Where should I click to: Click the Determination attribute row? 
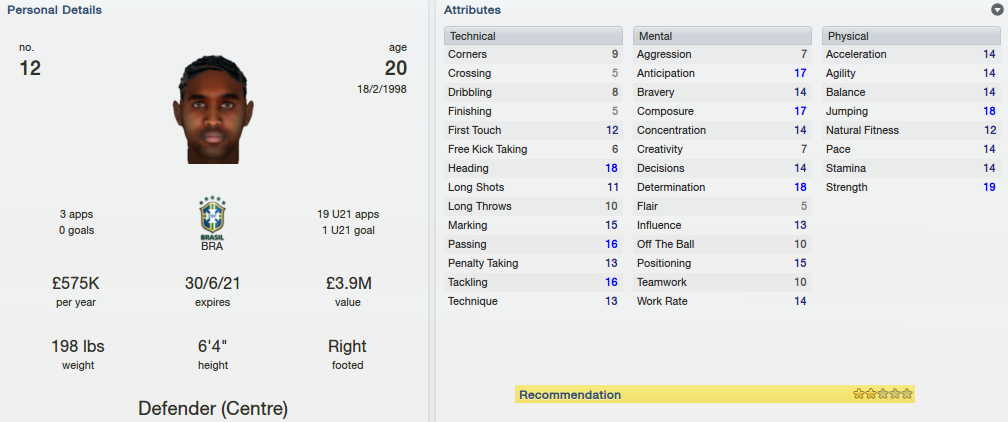(723, 187)
